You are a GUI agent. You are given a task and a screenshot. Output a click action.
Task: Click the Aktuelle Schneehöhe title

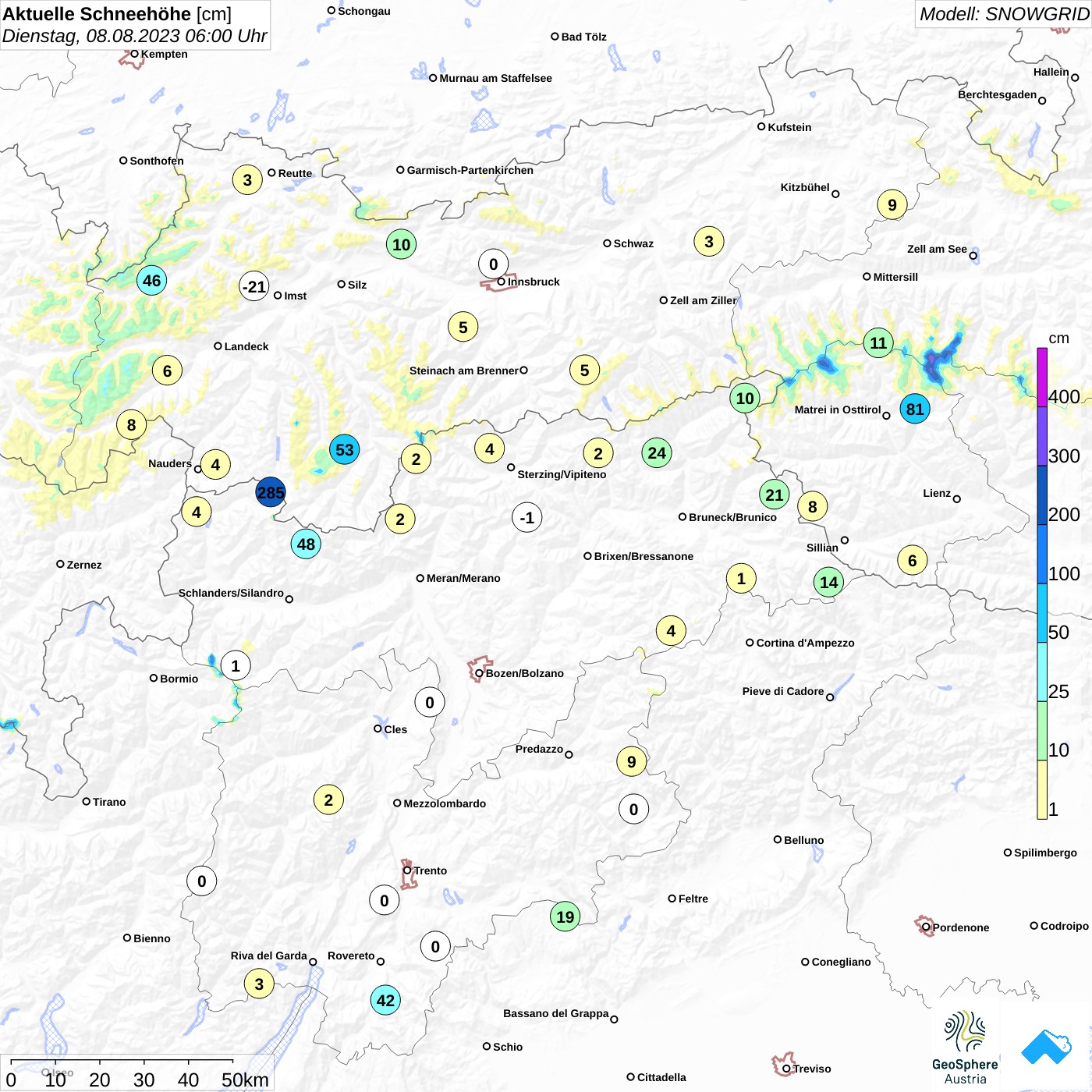click(117, 14)
